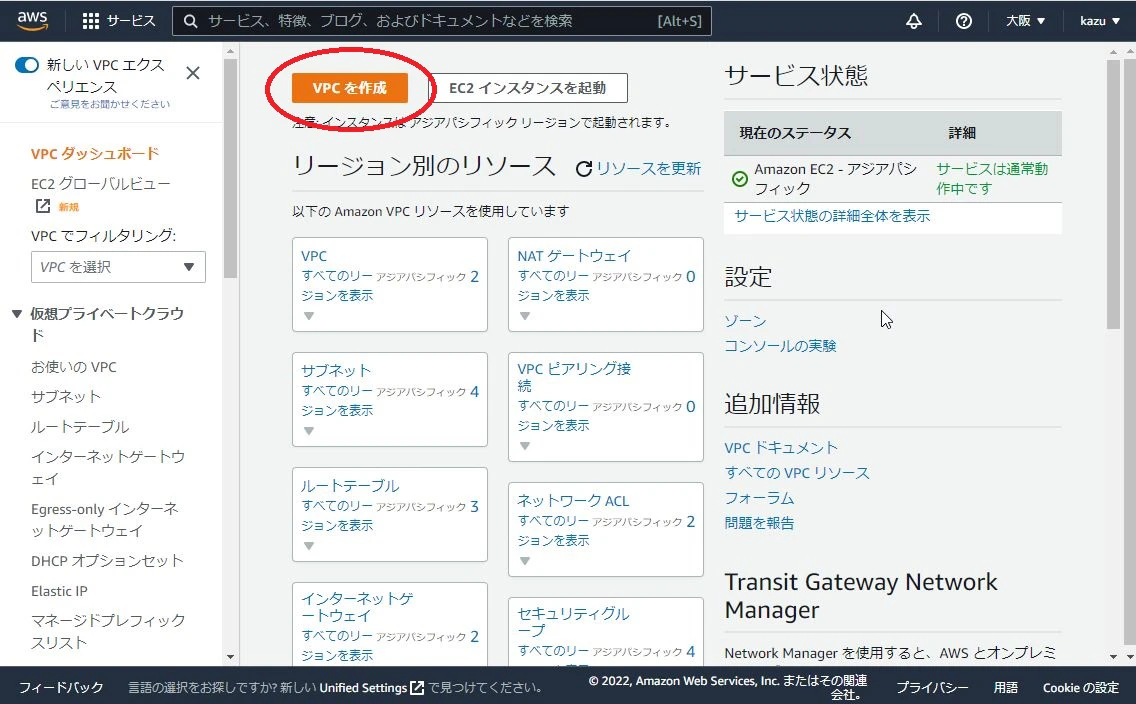Expand the サブネット card region arrow
The image size is (1136, 704).
tap(309, 431)
